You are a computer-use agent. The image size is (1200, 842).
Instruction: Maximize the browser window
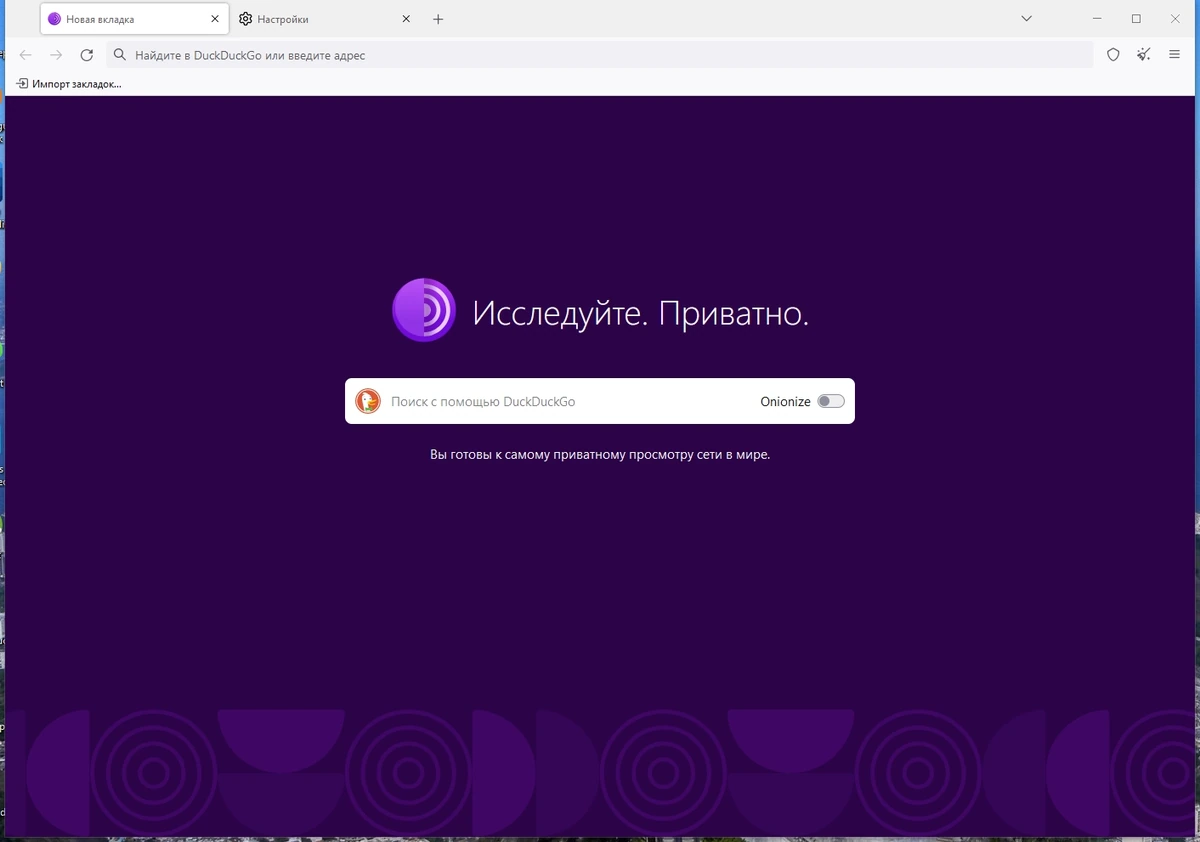click(x=1136, y=19)
